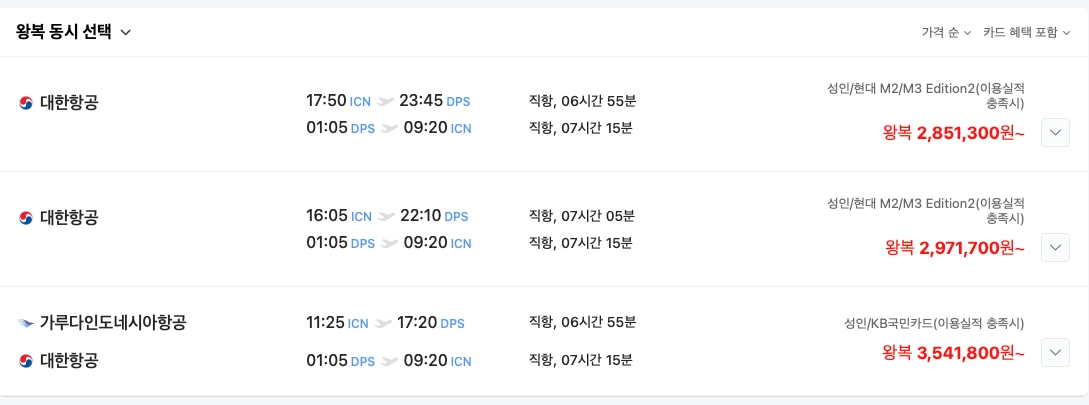Click the plane icon beside the 11:25 departure
Image resolution: width=1089 pixels, height=405 pixels.
[x=383, y=323]
